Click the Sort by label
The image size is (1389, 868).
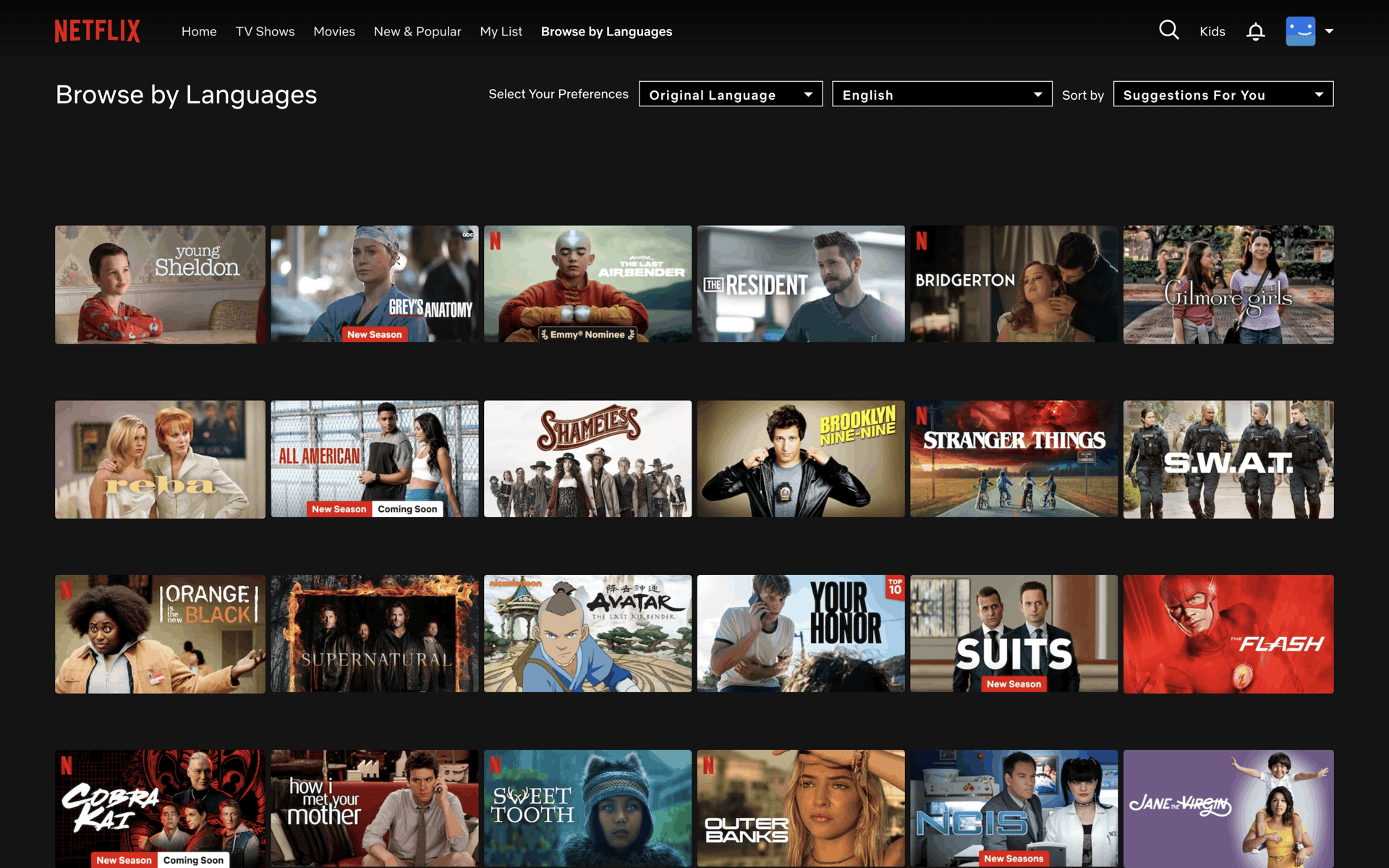click(x=1083, y=95)
